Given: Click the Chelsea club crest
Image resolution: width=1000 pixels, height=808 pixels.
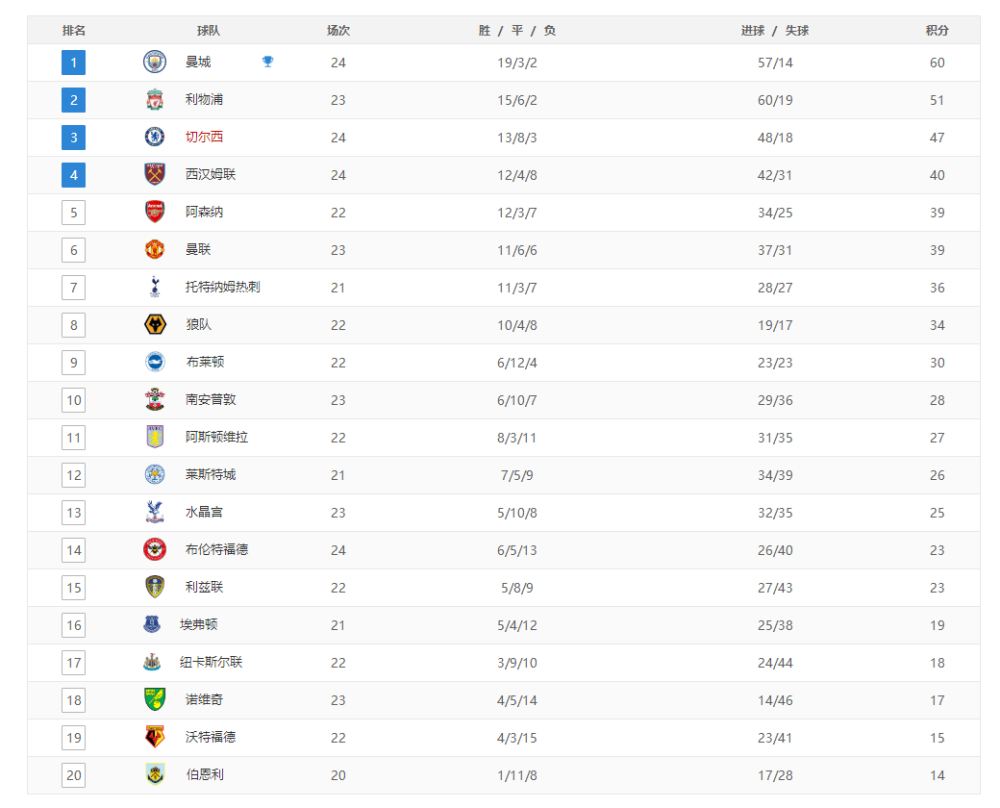Looking at the screenshot, I should [154, 136].
